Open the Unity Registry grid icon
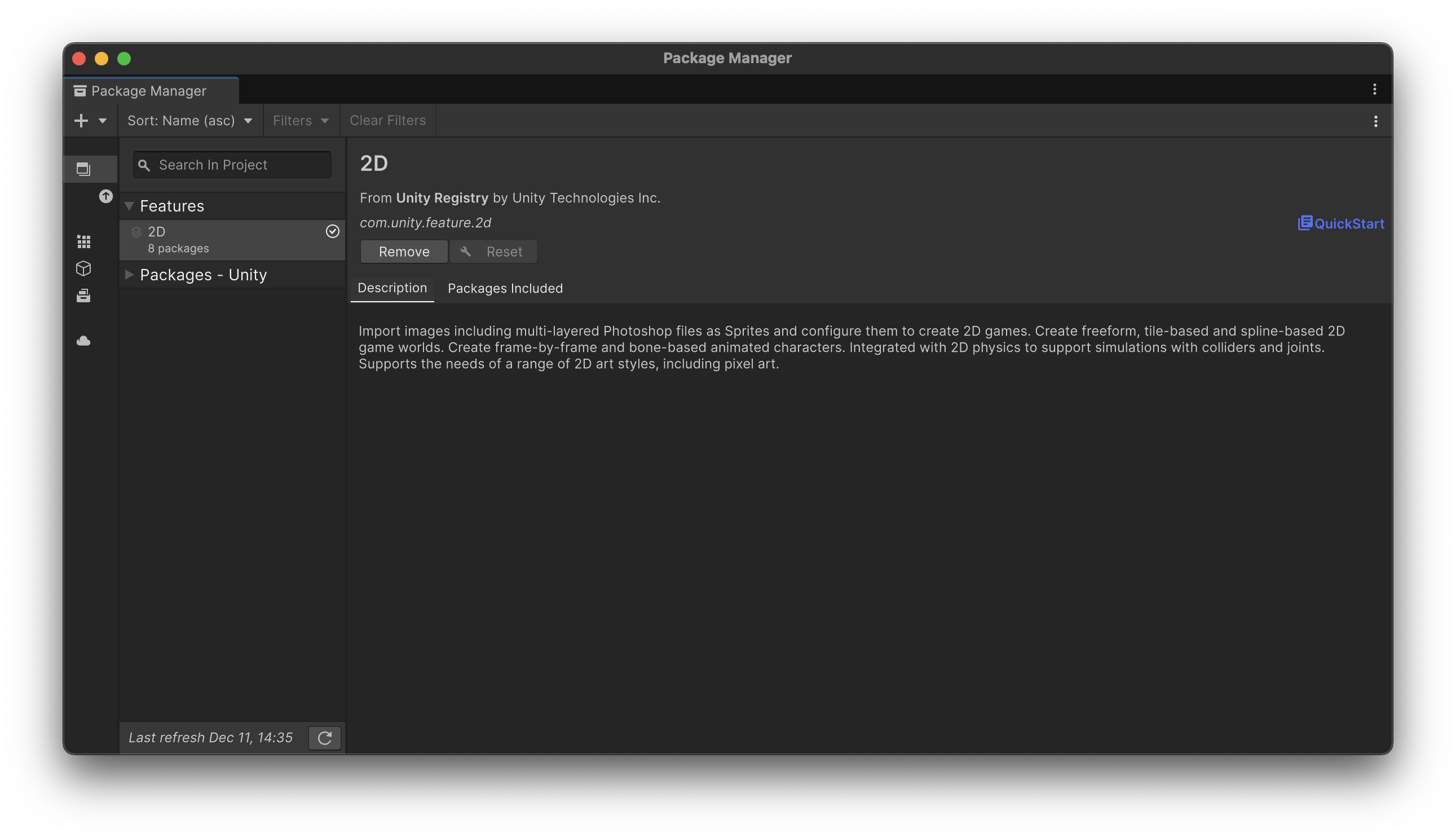1456x838 pixels. coord(83,242)
